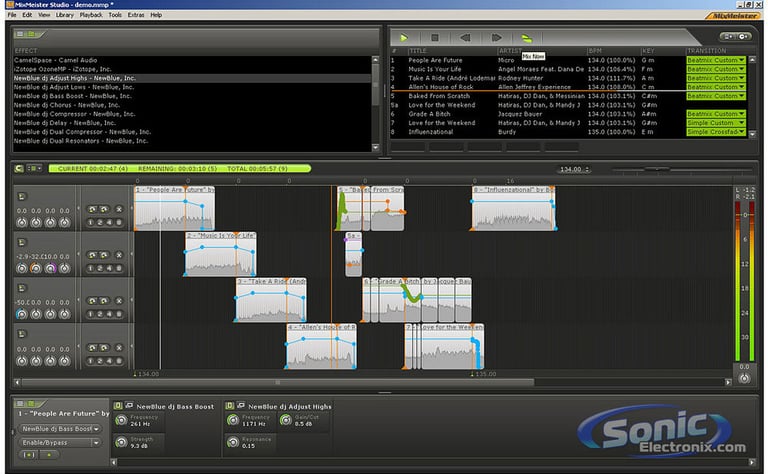Click second loop arrow icon on lane 3

tap(104, 301)
